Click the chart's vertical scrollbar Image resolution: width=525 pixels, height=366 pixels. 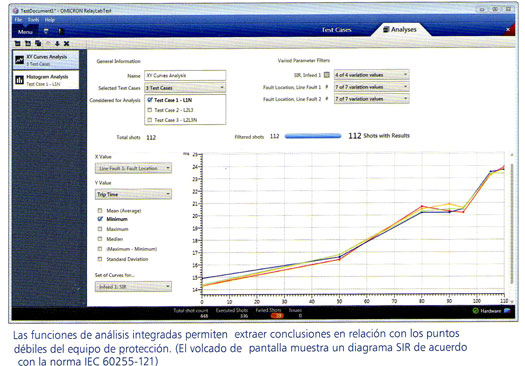pos(512,223)
